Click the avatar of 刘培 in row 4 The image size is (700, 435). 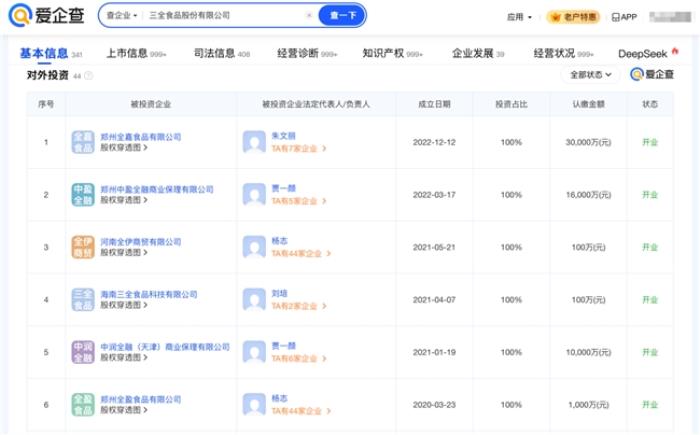[x=254, y=300]
